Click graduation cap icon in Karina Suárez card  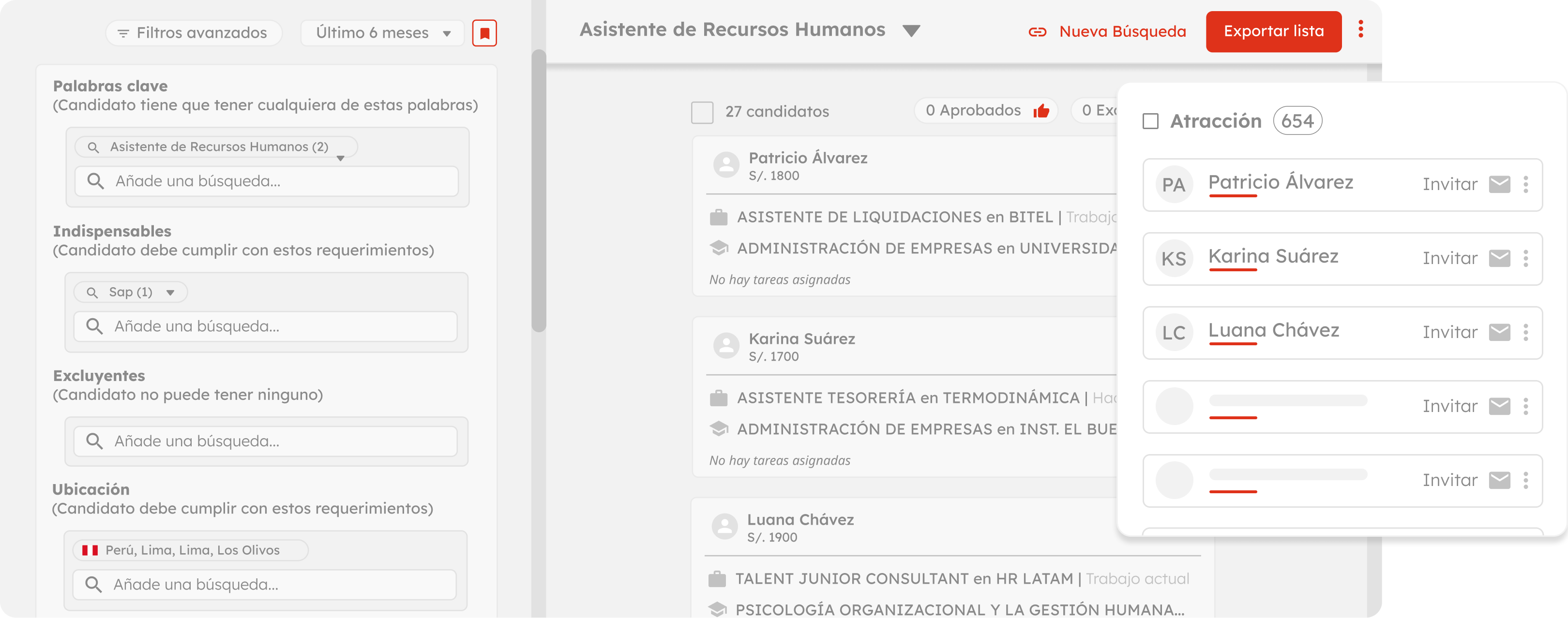click(x=719, y=429)
